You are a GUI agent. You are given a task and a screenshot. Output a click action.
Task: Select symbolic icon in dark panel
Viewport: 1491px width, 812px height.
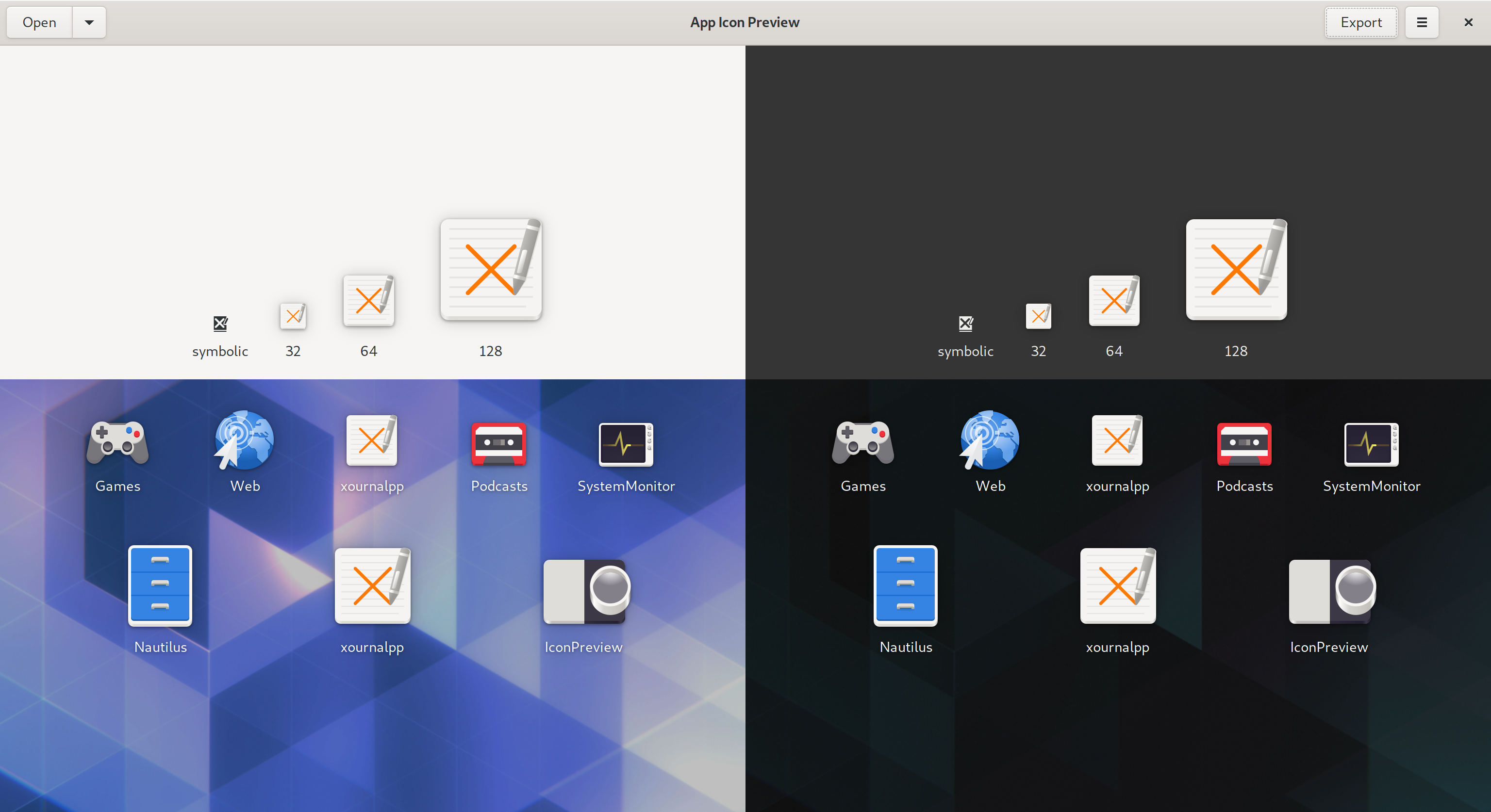pyautogui.click(x=965, y=323)
